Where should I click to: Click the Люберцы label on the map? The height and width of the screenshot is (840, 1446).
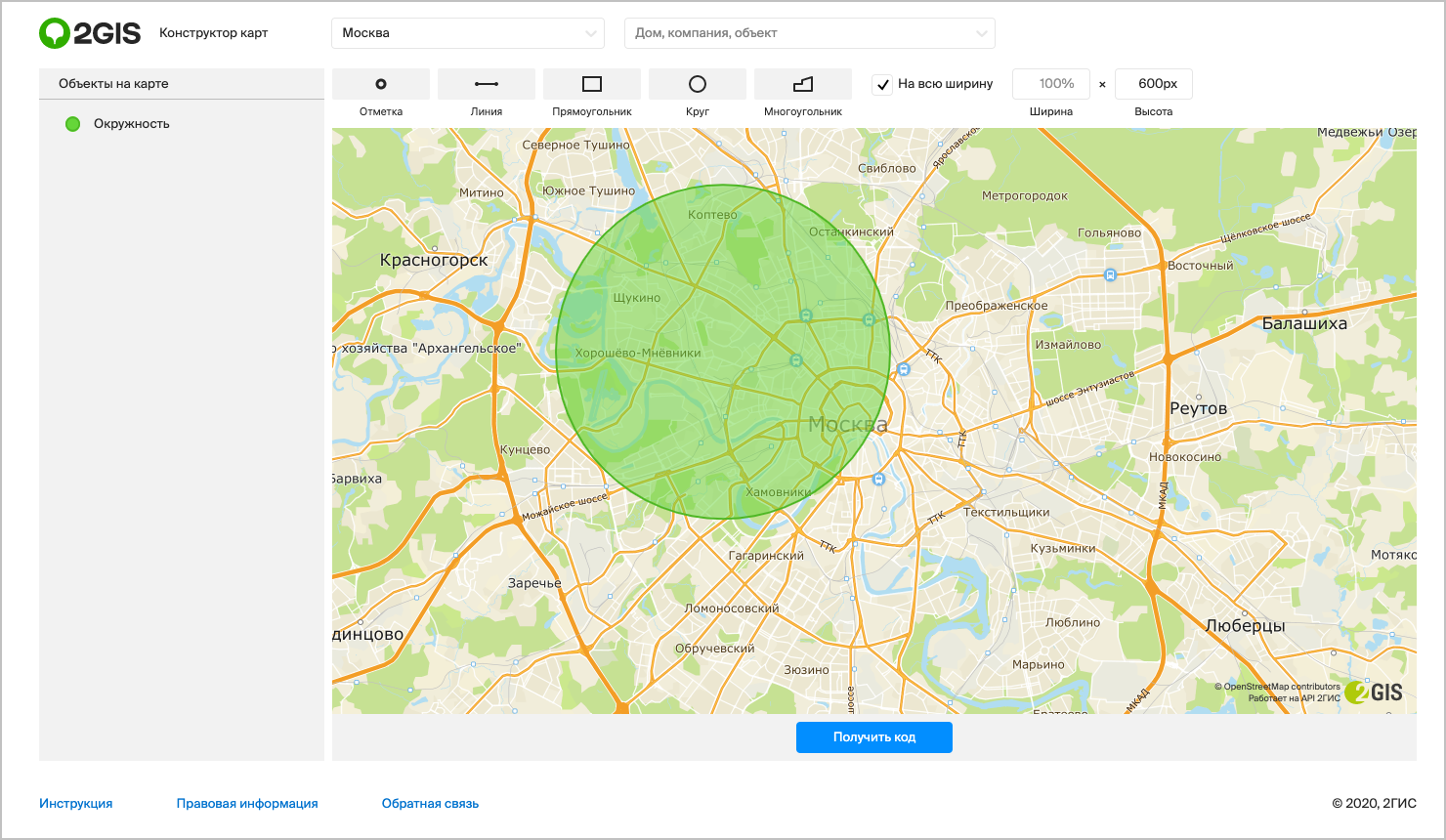click(x=1246, y=625)
